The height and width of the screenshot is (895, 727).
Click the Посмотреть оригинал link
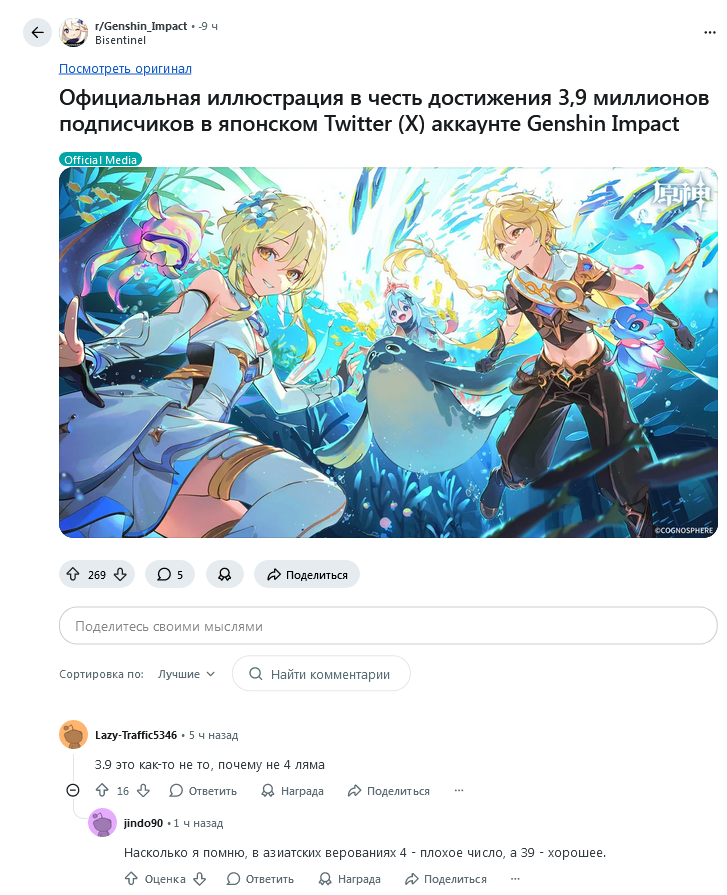click(126, 68)
